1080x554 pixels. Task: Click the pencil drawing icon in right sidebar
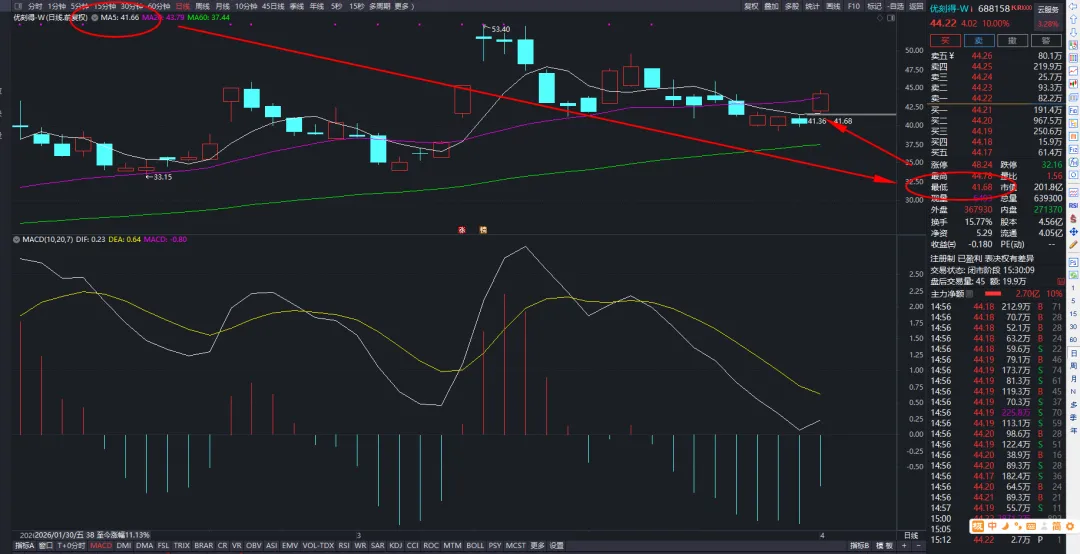[1073, 245]
